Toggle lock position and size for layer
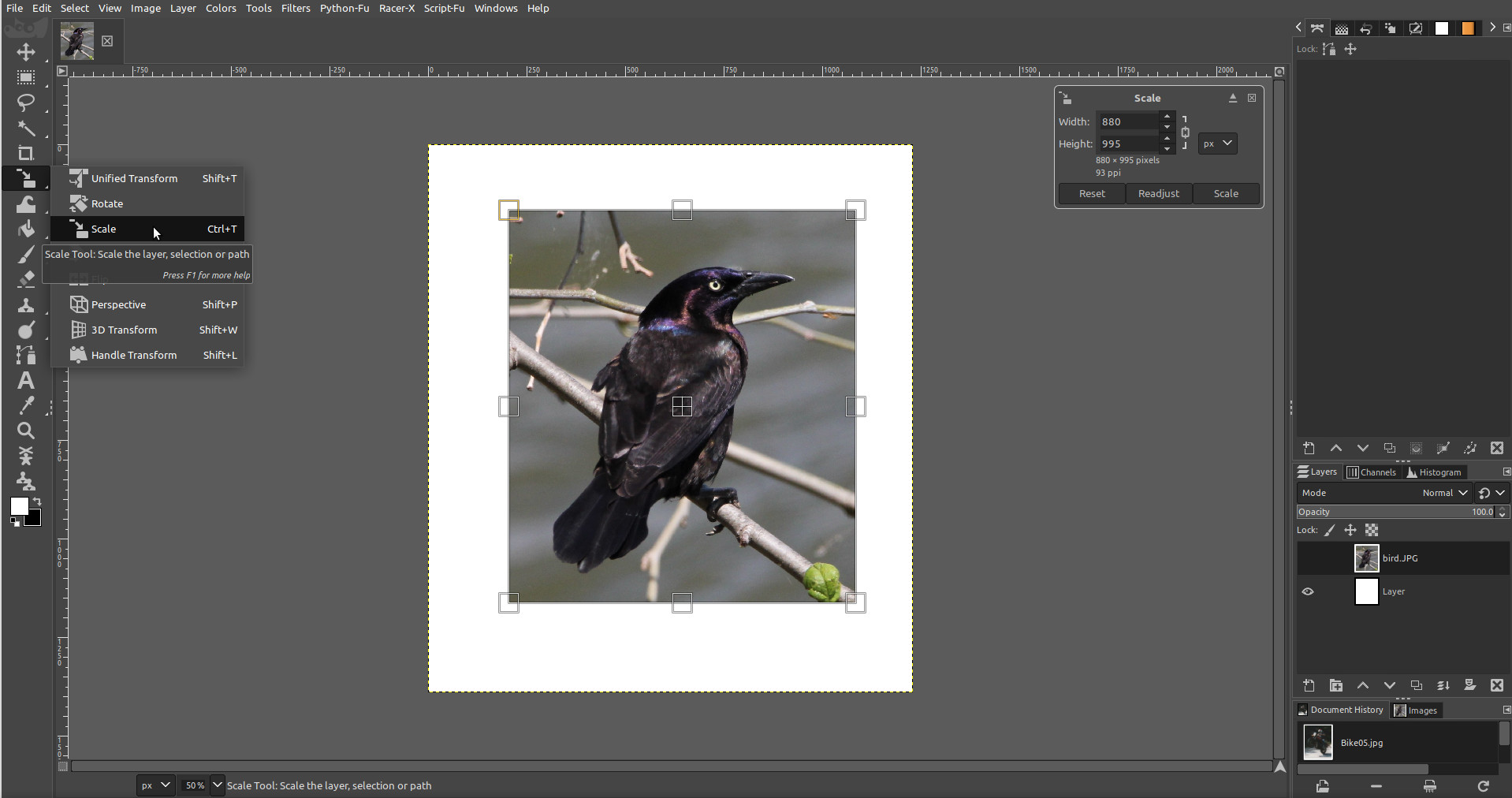The width and height of the screenshot is (1512, 798). point(1350,530)
